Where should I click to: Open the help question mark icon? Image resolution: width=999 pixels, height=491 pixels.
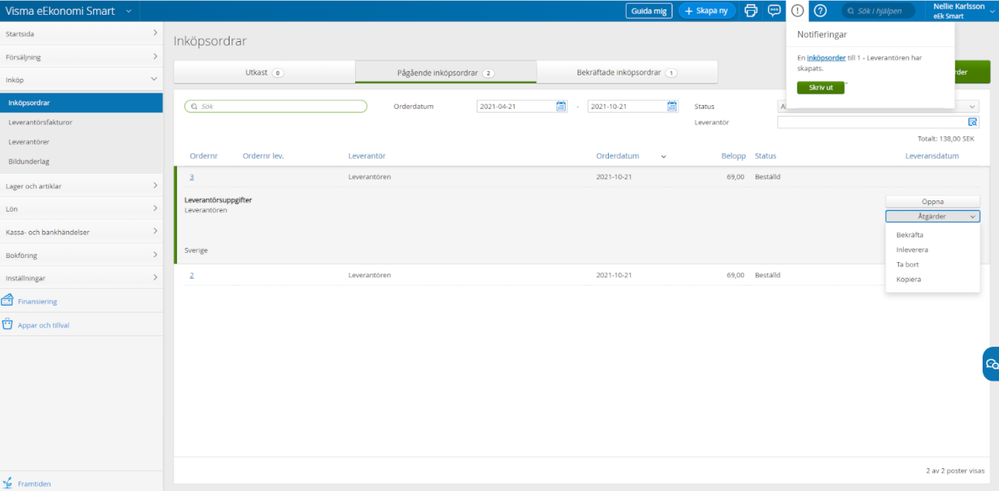click(821, 10)
